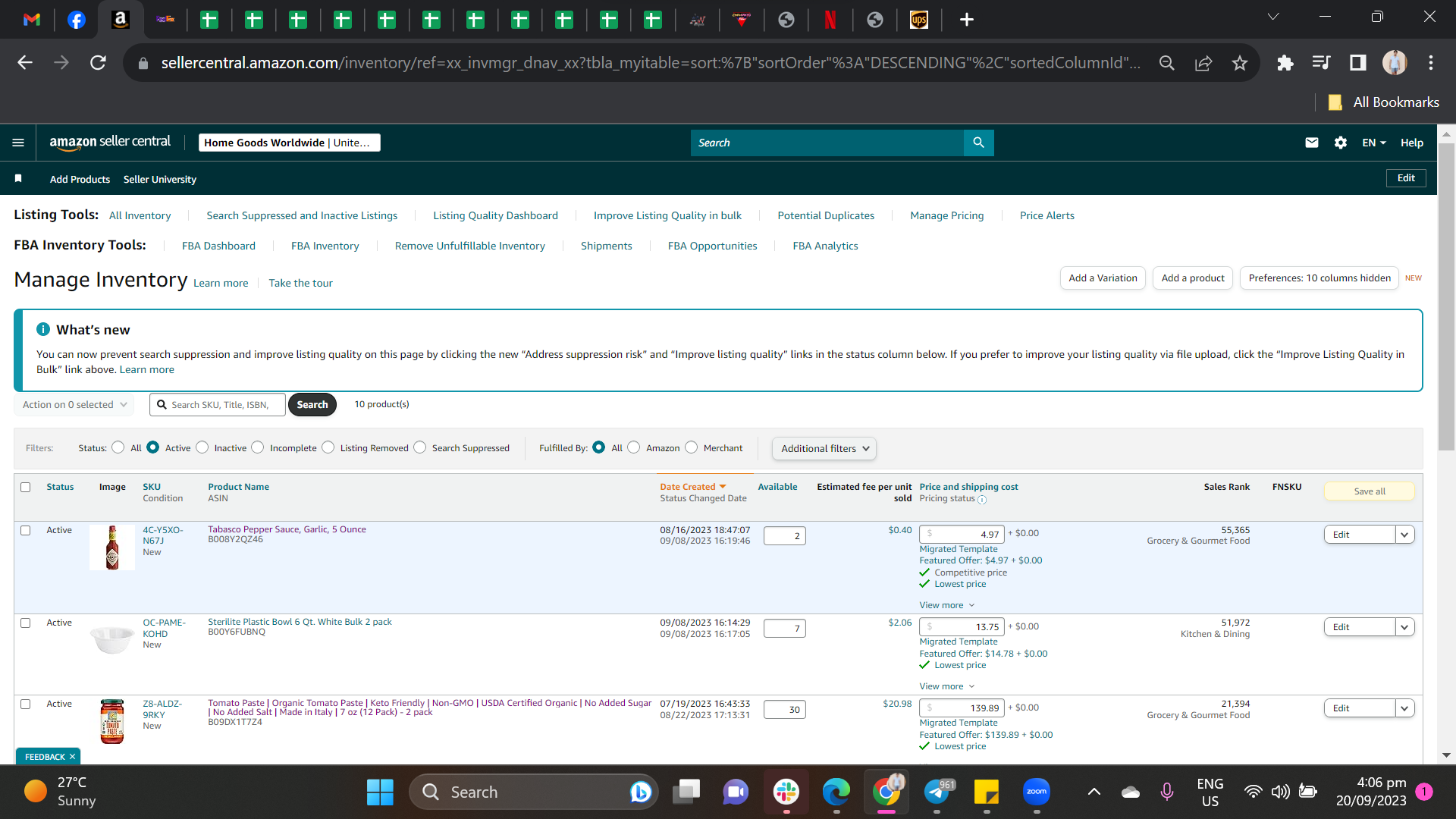Click the Save all button
Viewport: 1456px width, 819px height.
1370,491
